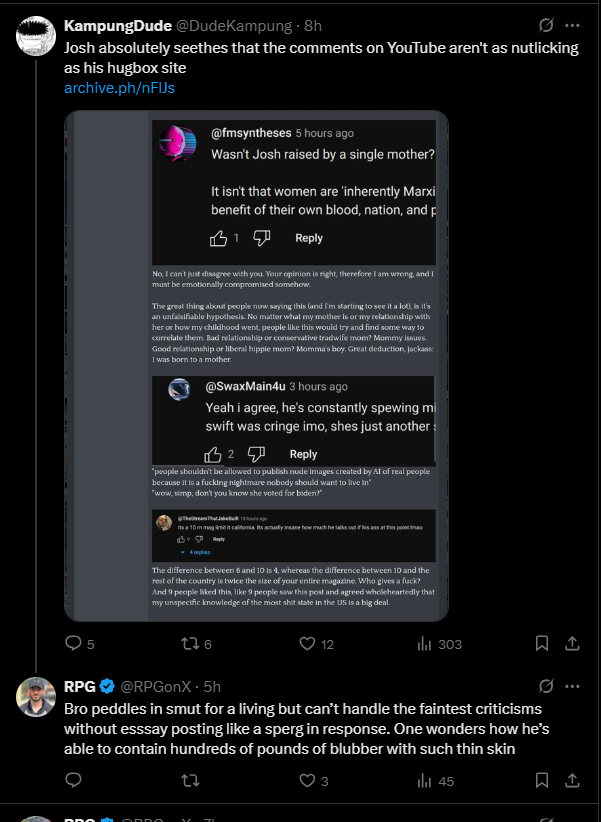Image resolution: width=601 pixels, height=822 pixels.
Task: Repost KampungDude's tweet
Action: click(187, 644)
